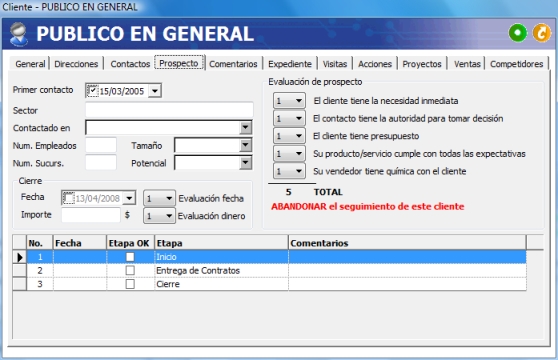Click the Importe amount field
The height and width of the screenshot is (360, 558).
[x=91, y=215]
